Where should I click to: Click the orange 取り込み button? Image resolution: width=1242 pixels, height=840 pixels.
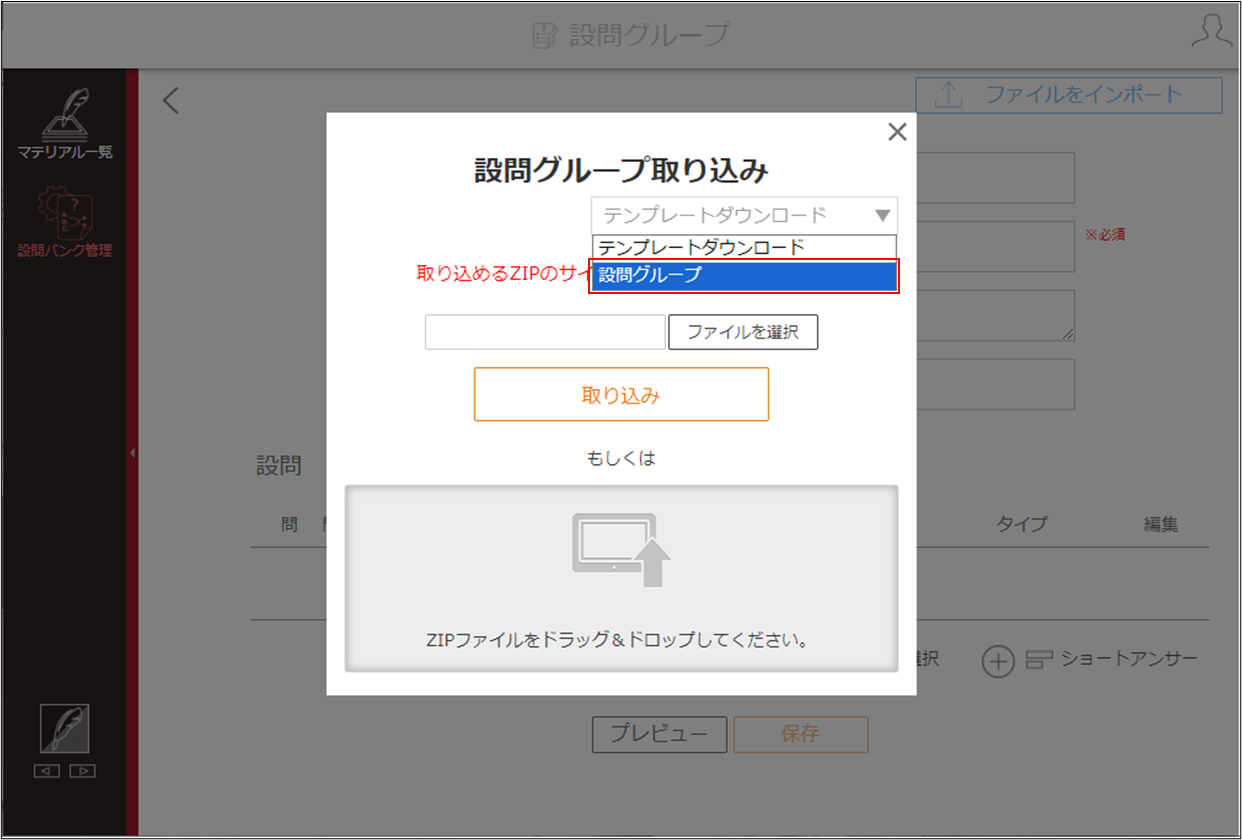point(621,394)
